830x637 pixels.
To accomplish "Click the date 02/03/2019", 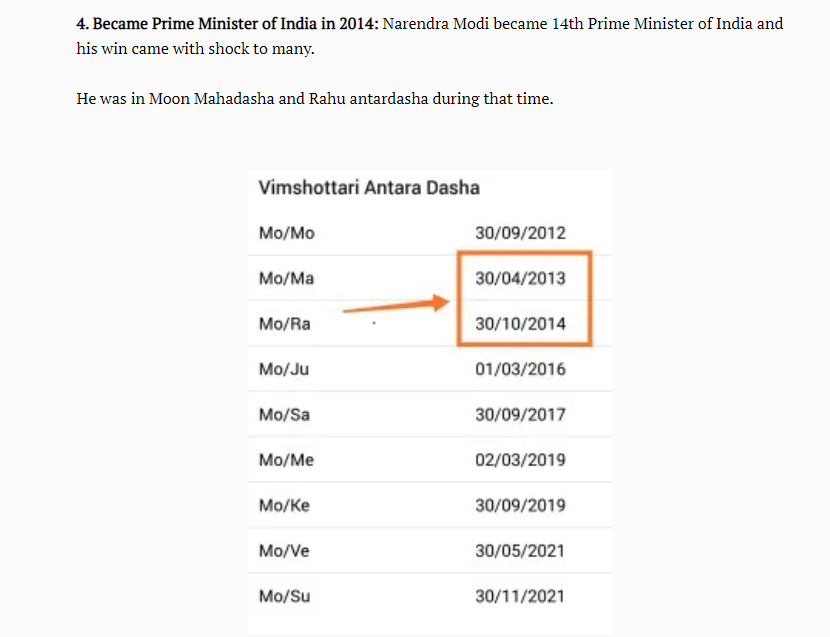I will pos(520,460).
